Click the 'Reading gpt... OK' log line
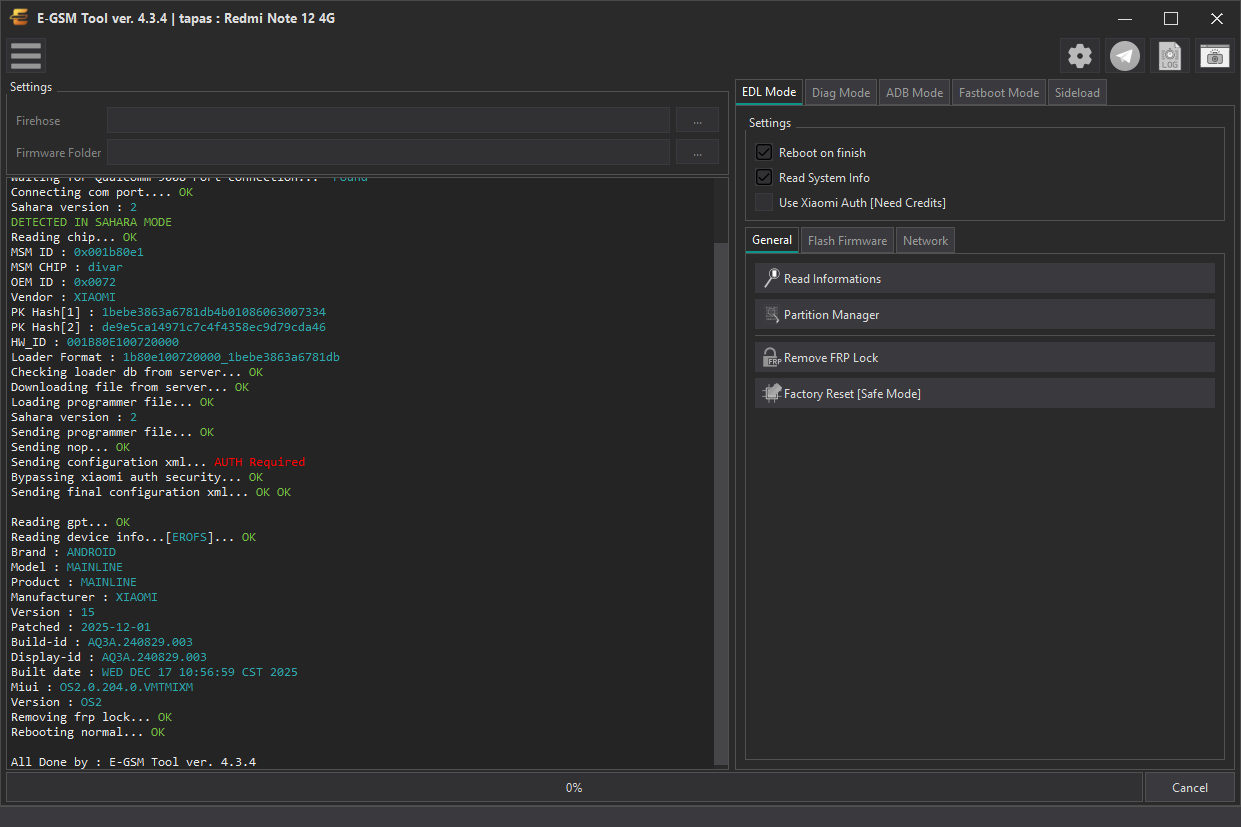This screenshot has height=827, width=1241. 70,522
